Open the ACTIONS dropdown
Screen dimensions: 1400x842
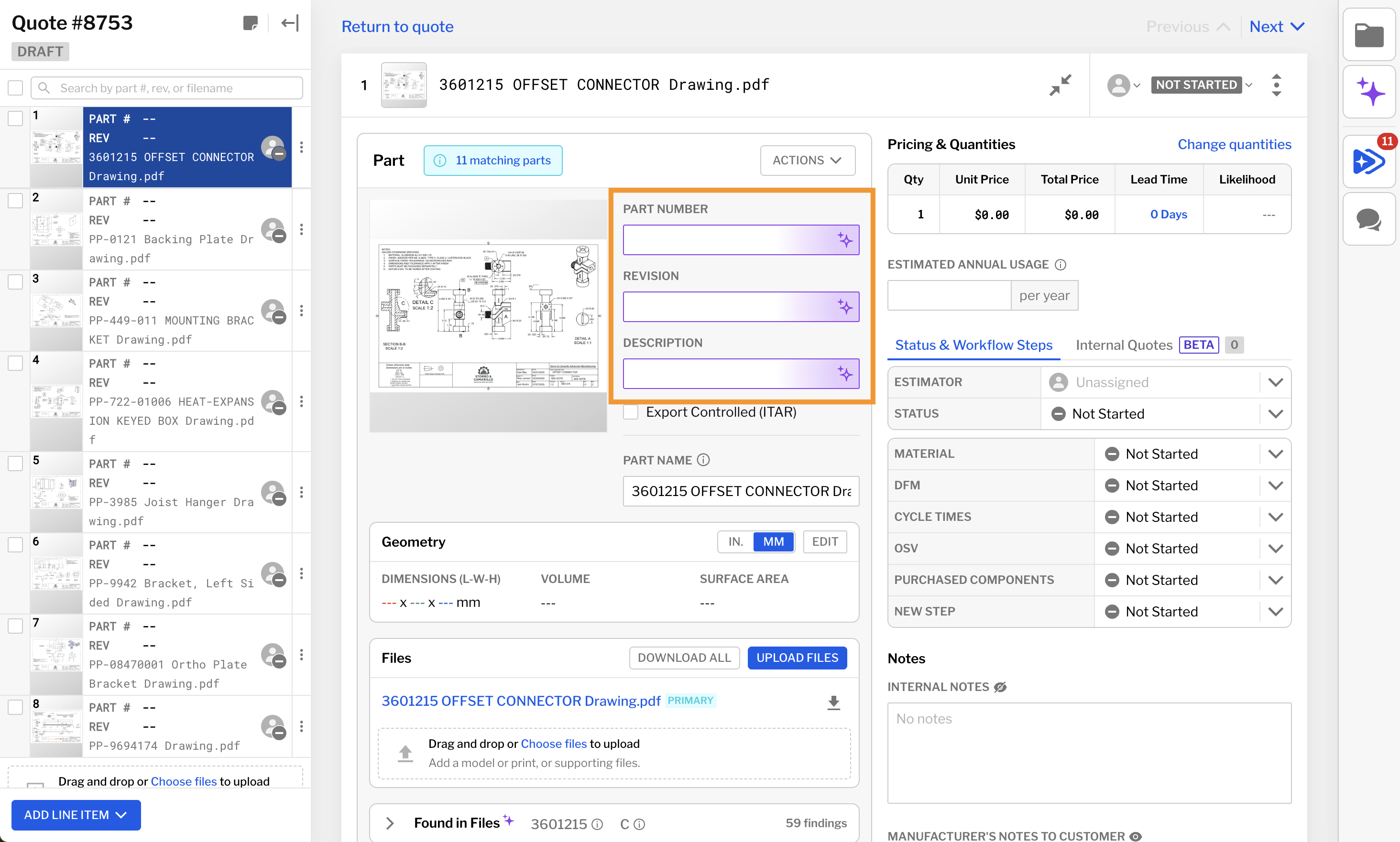point(807,161)
